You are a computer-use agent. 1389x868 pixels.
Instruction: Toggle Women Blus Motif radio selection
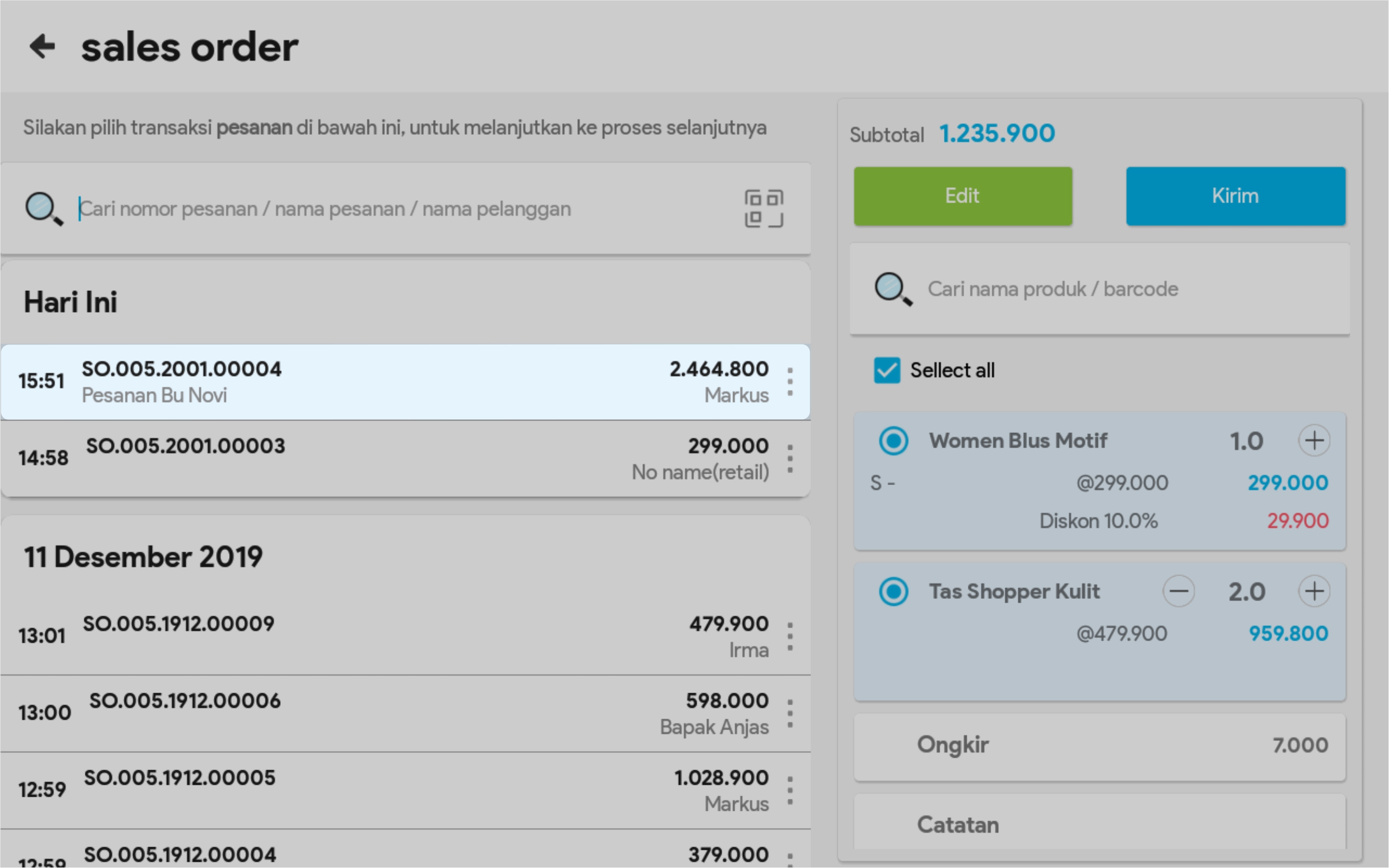click(x=893, y=441)
